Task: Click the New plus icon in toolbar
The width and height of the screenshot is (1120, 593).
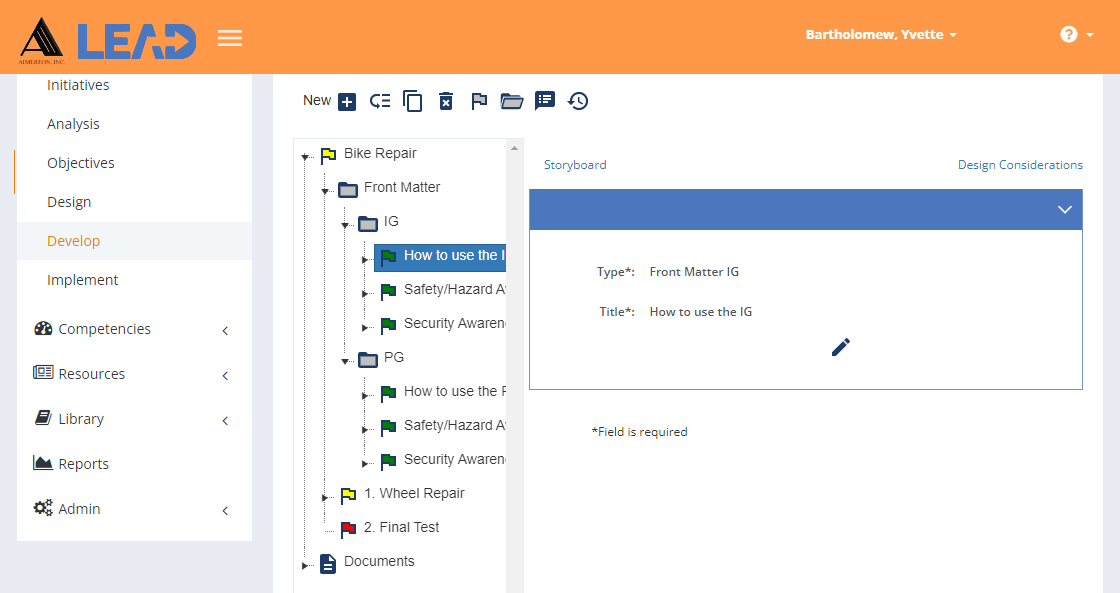Action: 347,101
